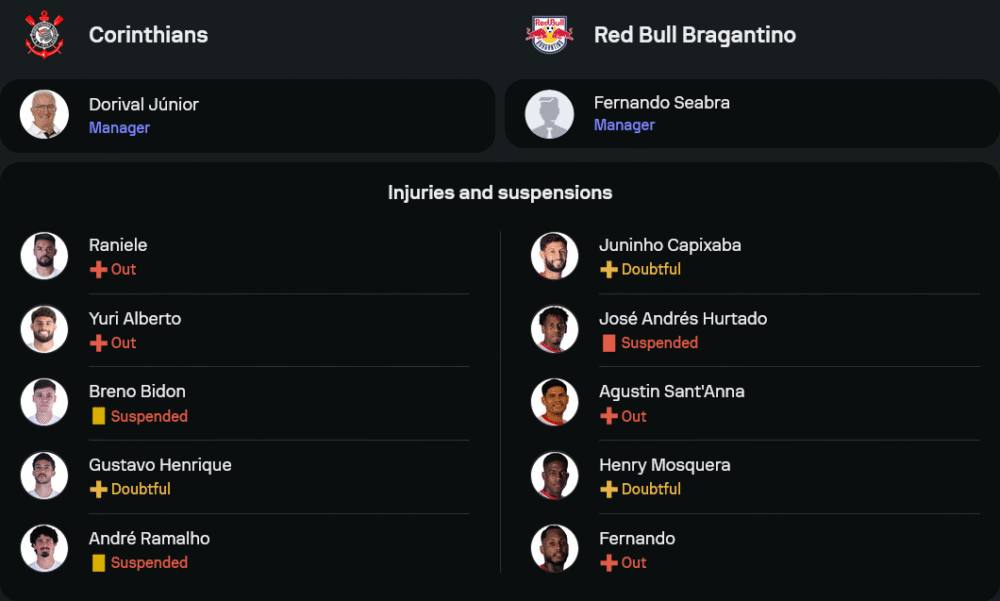Click André Ramalho's yellow card icon
This screenshot has width=1000, height=601.
(98, 563)
